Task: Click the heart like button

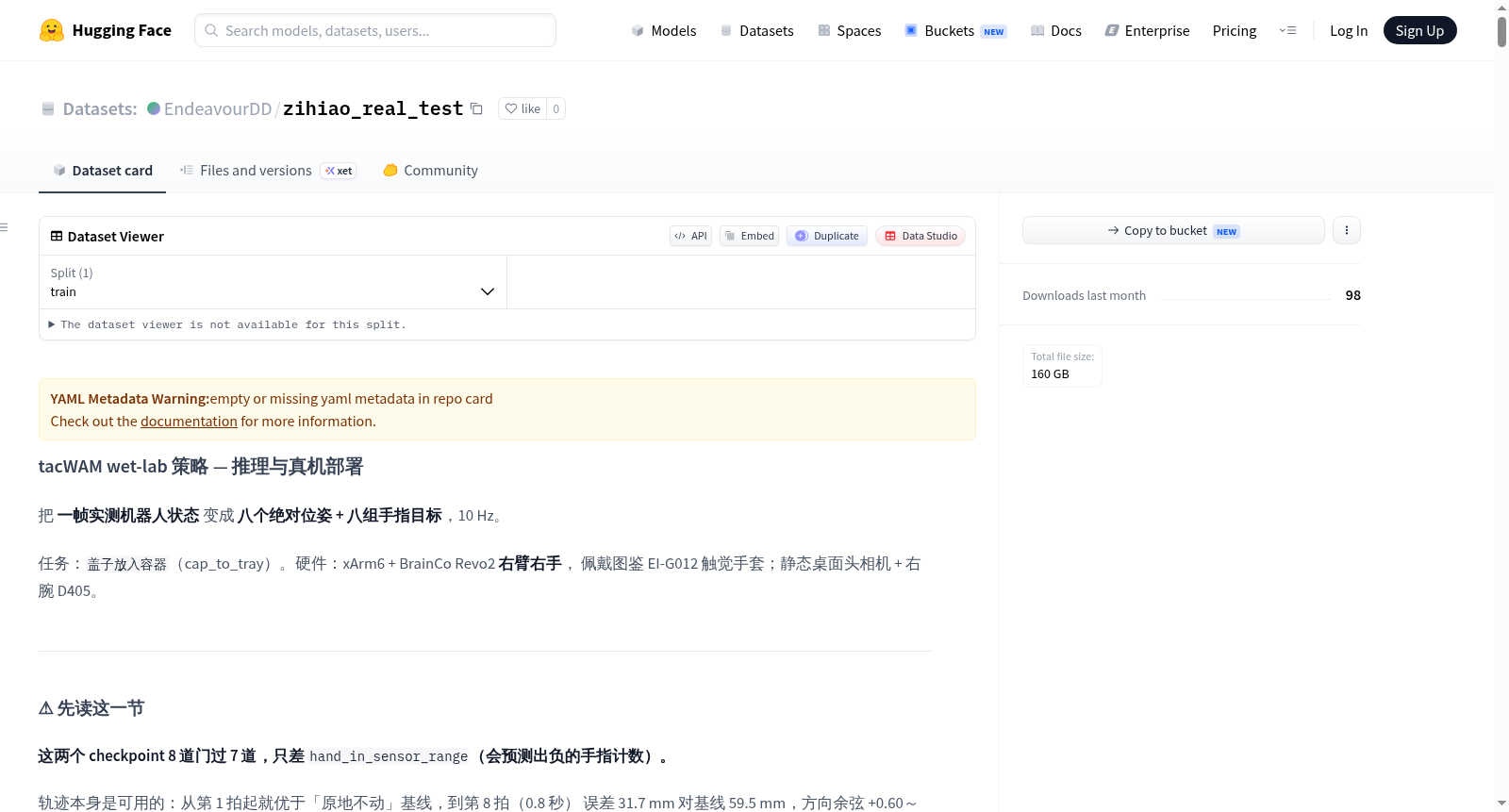Action: (x=522, y=108)
